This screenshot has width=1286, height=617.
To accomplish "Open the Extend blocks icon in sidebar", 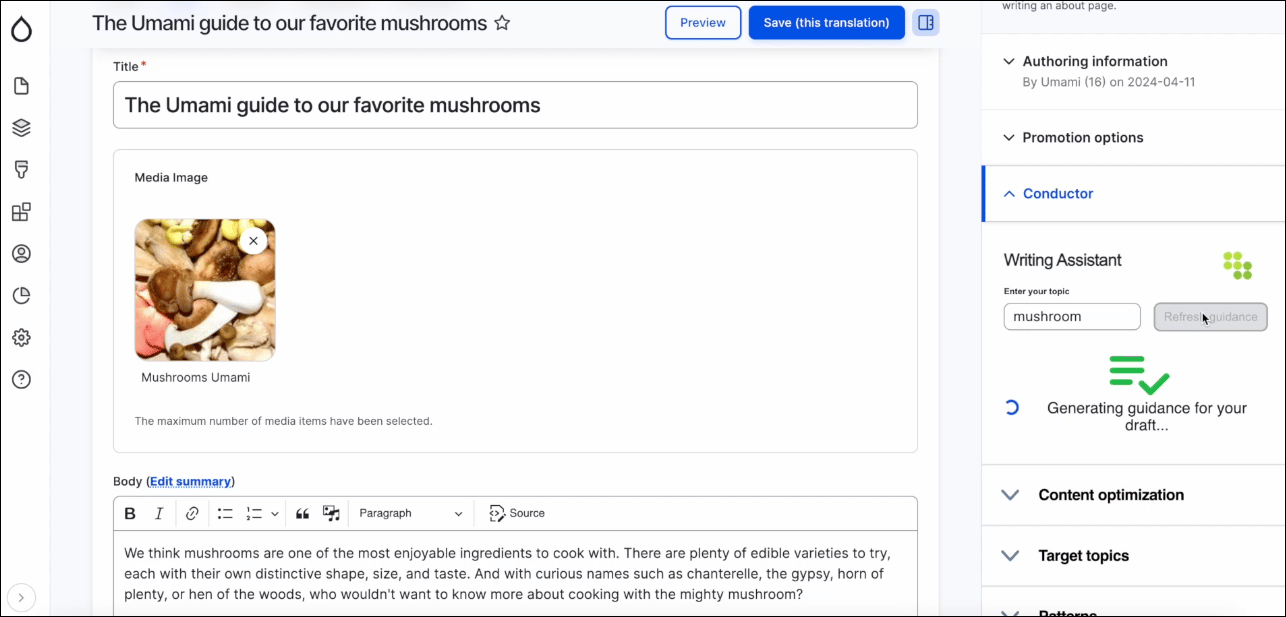I will tap(21, 212).
